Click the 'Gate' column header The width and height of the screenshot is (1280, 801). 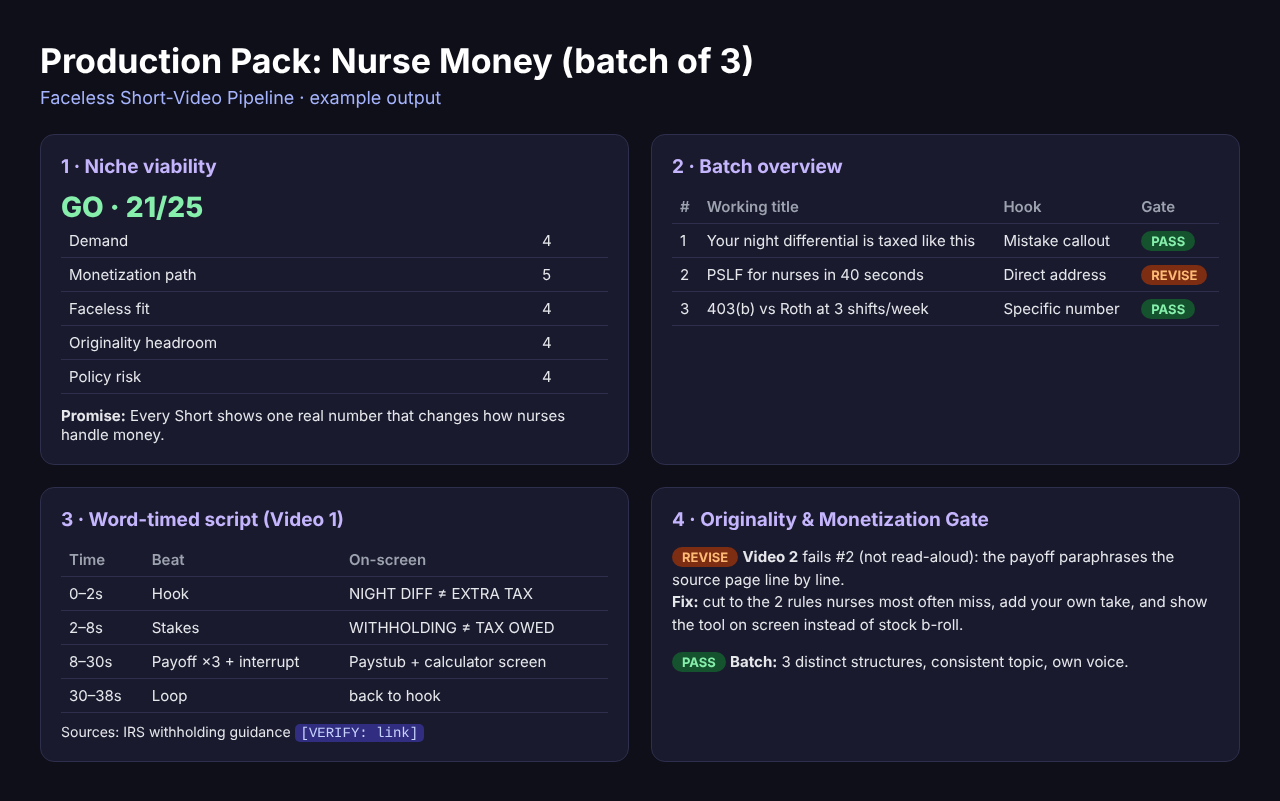point(1158,207)
